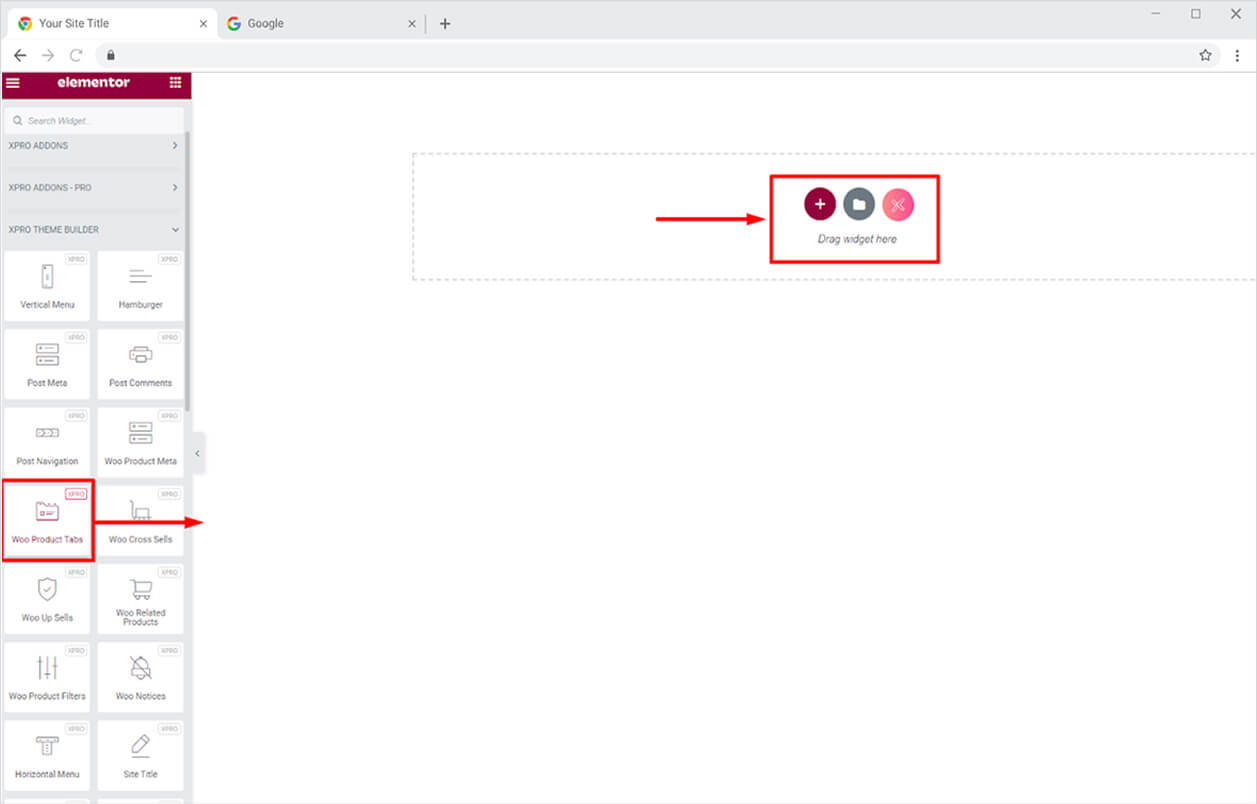Pick the Post Comments widget

(140, 363)
